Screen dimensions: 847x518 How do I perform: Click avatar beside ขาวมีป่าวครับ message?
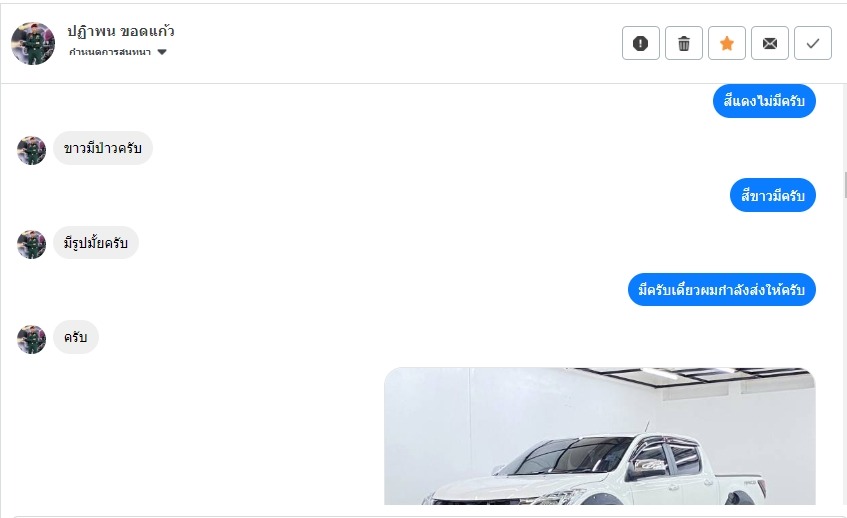31,150
